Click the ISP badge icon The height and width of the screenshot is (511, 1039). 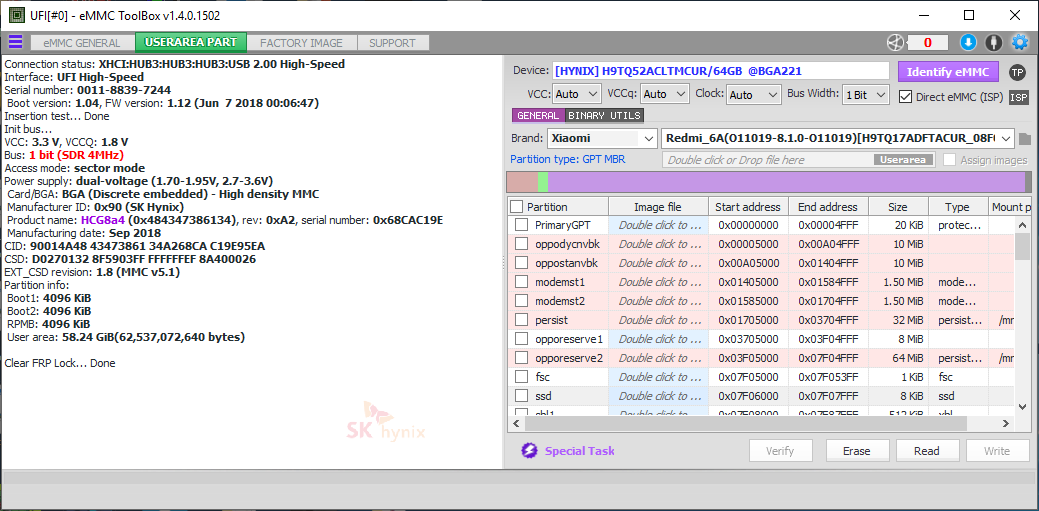point(1018,97)
